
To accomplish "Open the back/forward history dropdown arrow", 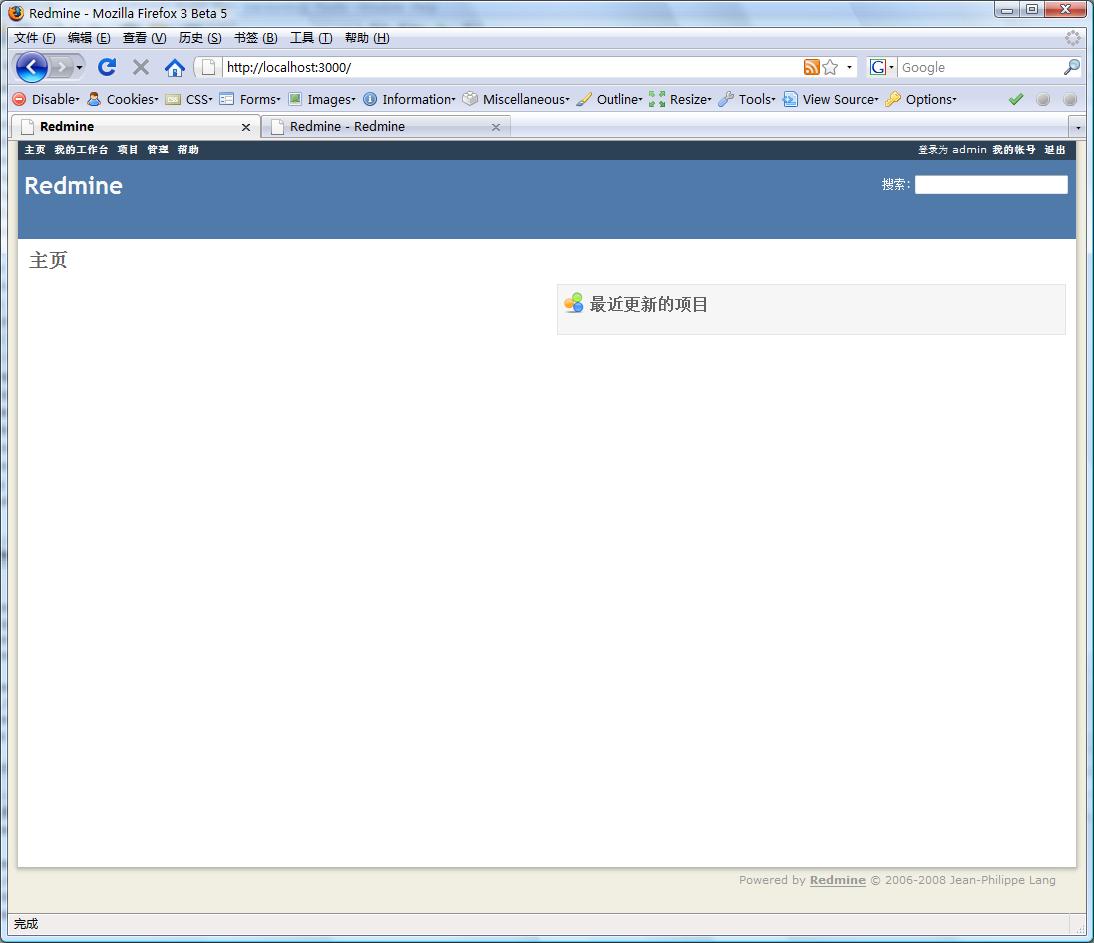I will pos(80,68).
